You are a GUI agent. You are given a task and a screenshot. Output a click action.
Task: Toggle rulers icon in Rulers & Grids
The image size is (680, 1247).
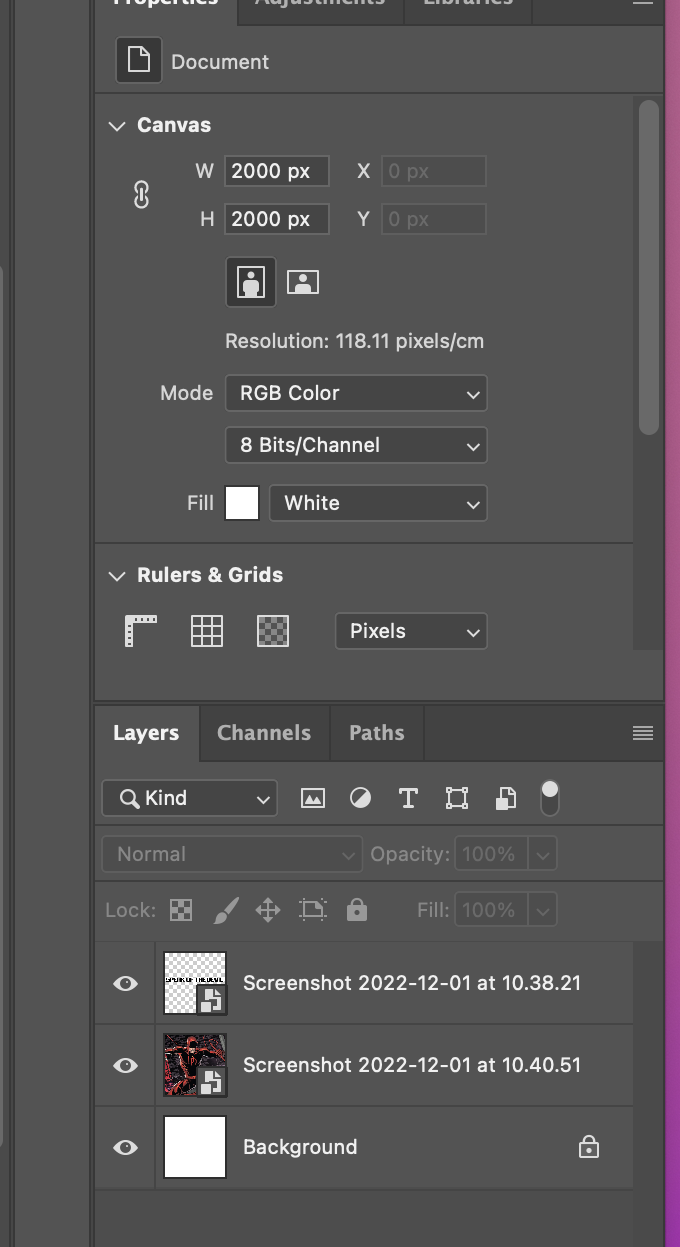click(141, 631)
